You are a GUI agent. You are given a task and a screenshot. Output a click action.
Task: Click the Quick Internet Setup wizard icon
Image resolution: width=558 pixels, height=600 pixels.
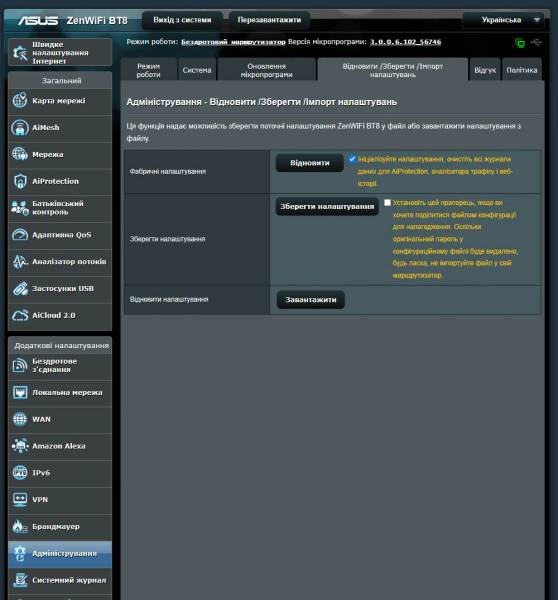point(20,53)
